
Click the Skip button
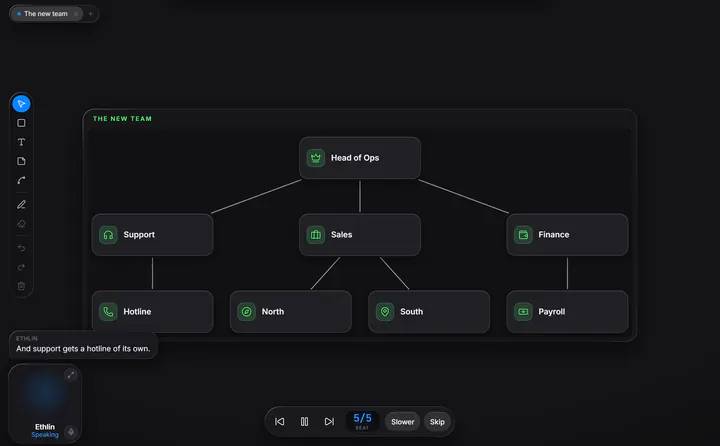pos(437,422)
